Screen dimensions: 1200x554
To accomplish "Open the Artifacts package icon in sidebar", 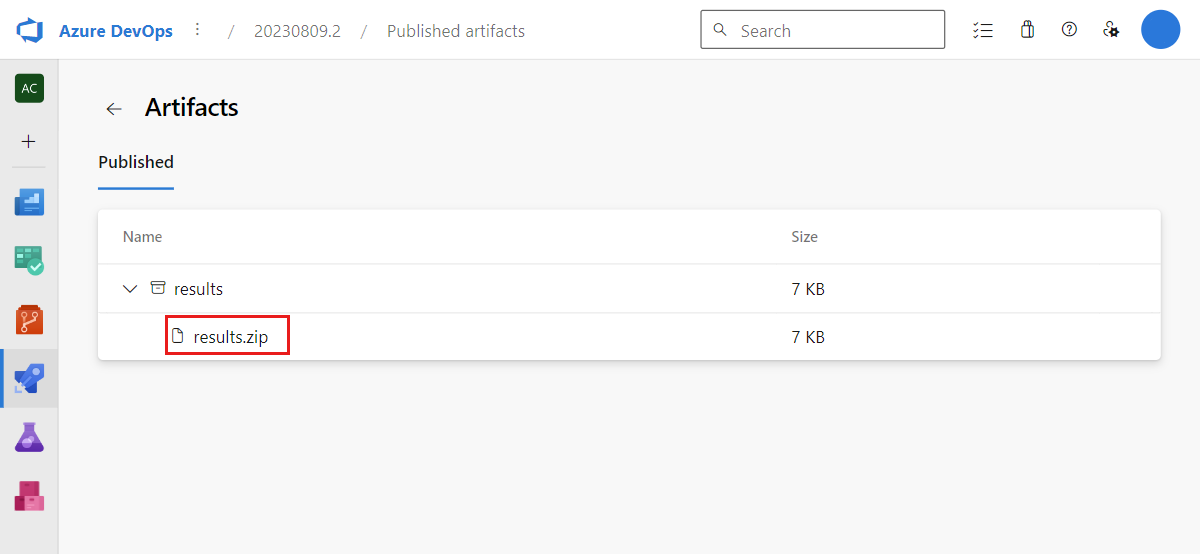I will pyautogui.click(x=29, y=496).
